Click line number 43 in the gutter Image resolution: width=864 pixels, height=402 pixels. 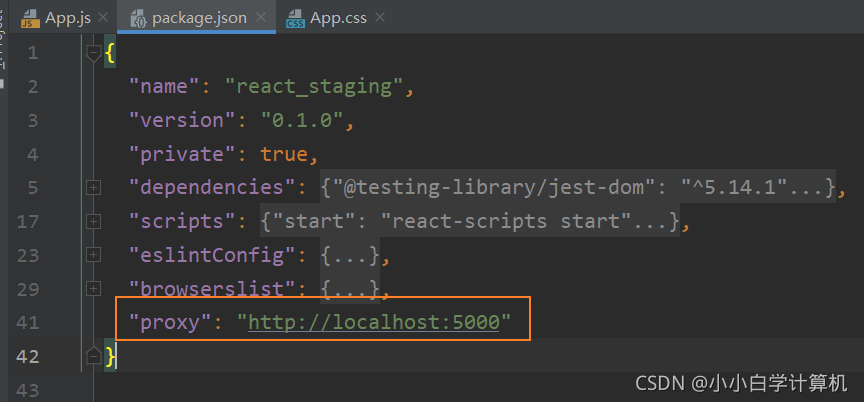[28, 390]
